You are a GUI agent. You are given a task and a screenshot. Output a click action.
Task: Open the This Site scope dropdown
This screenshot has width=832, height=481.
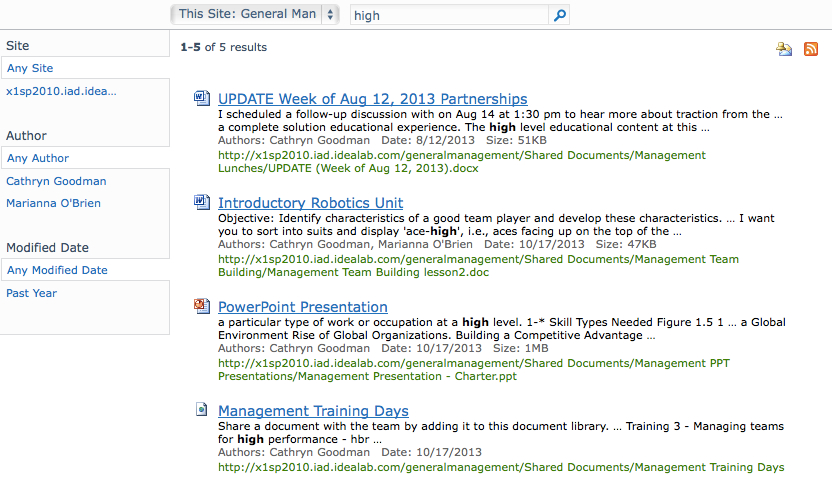pyautogui.click(x=255, y=14)
